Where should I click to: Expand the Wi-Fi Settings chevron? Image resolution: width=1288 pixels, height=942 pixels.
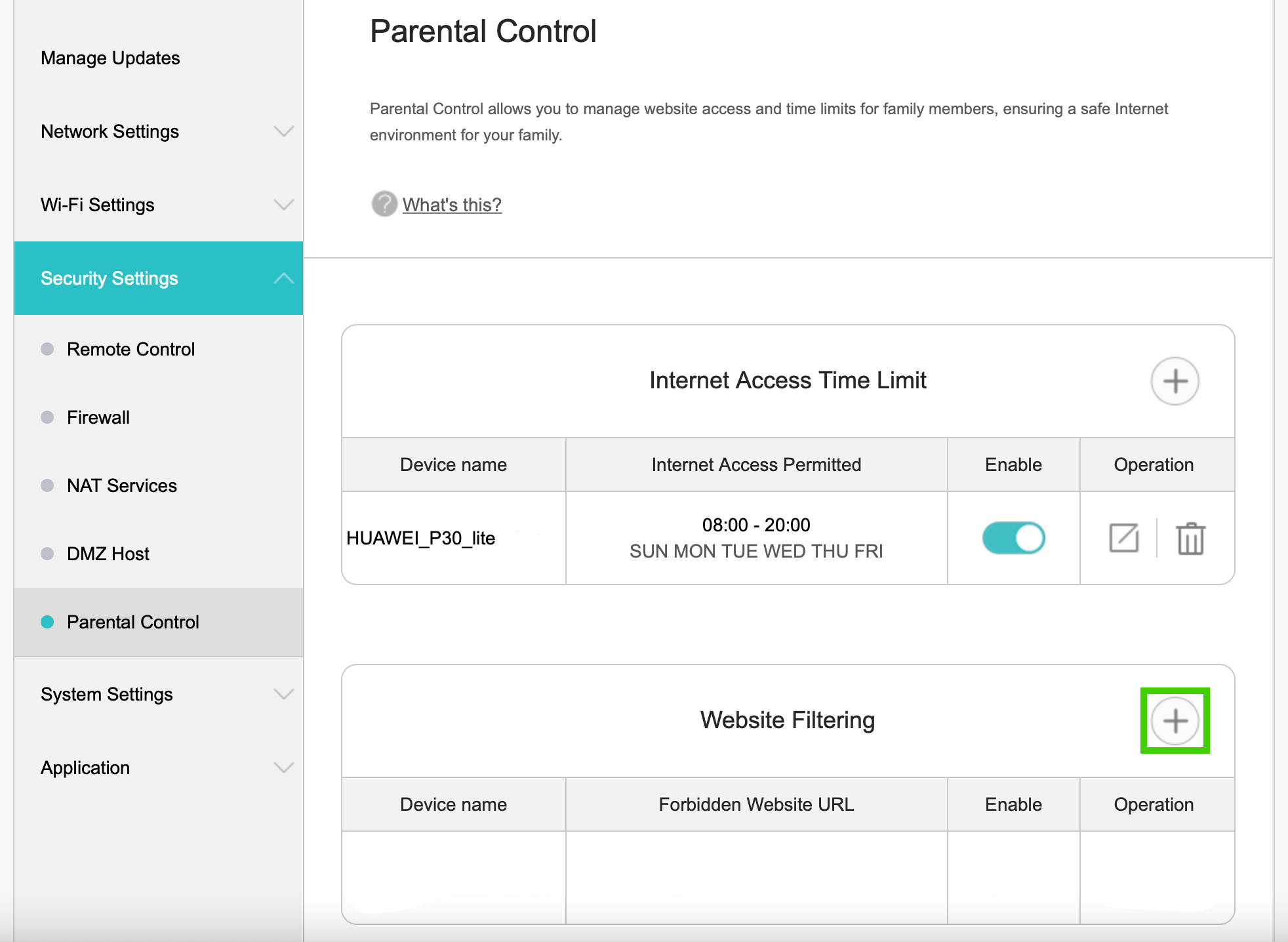point(283,205)
